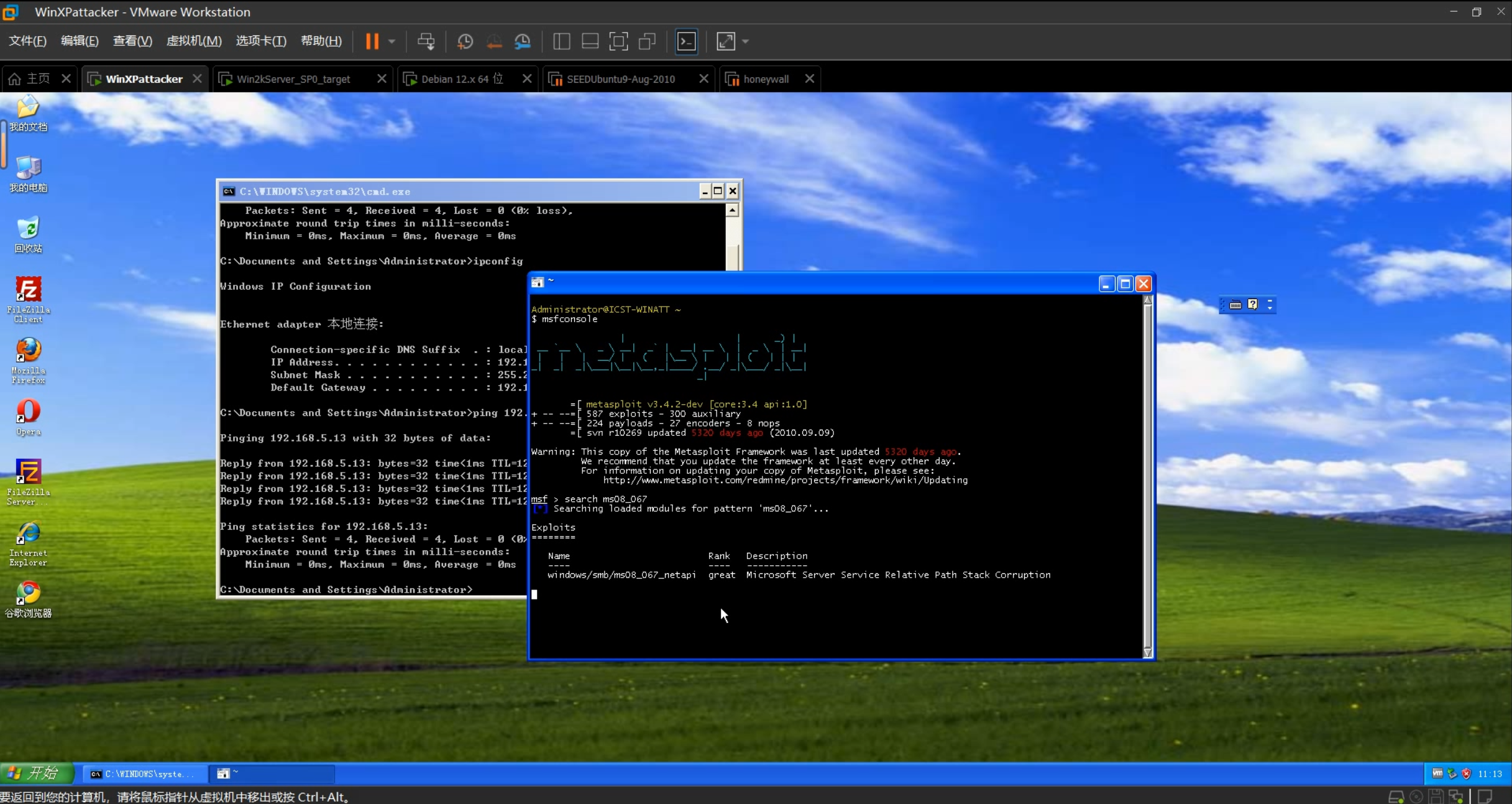Toggle the thumbnail bar view
The width and height of the screenshot is (1512, 804).
click(x=590, y=41)
